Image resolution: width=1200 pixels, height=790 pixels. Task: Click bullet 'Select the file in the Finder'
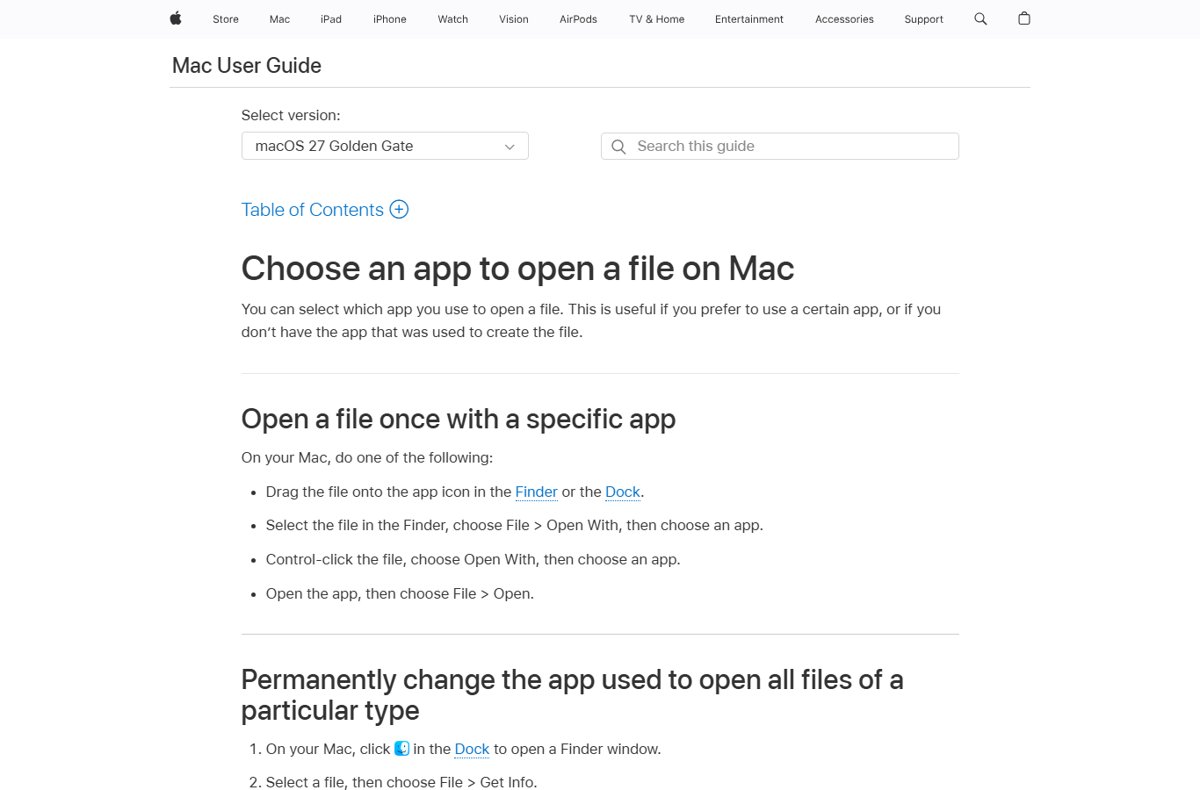click(514, 525)
